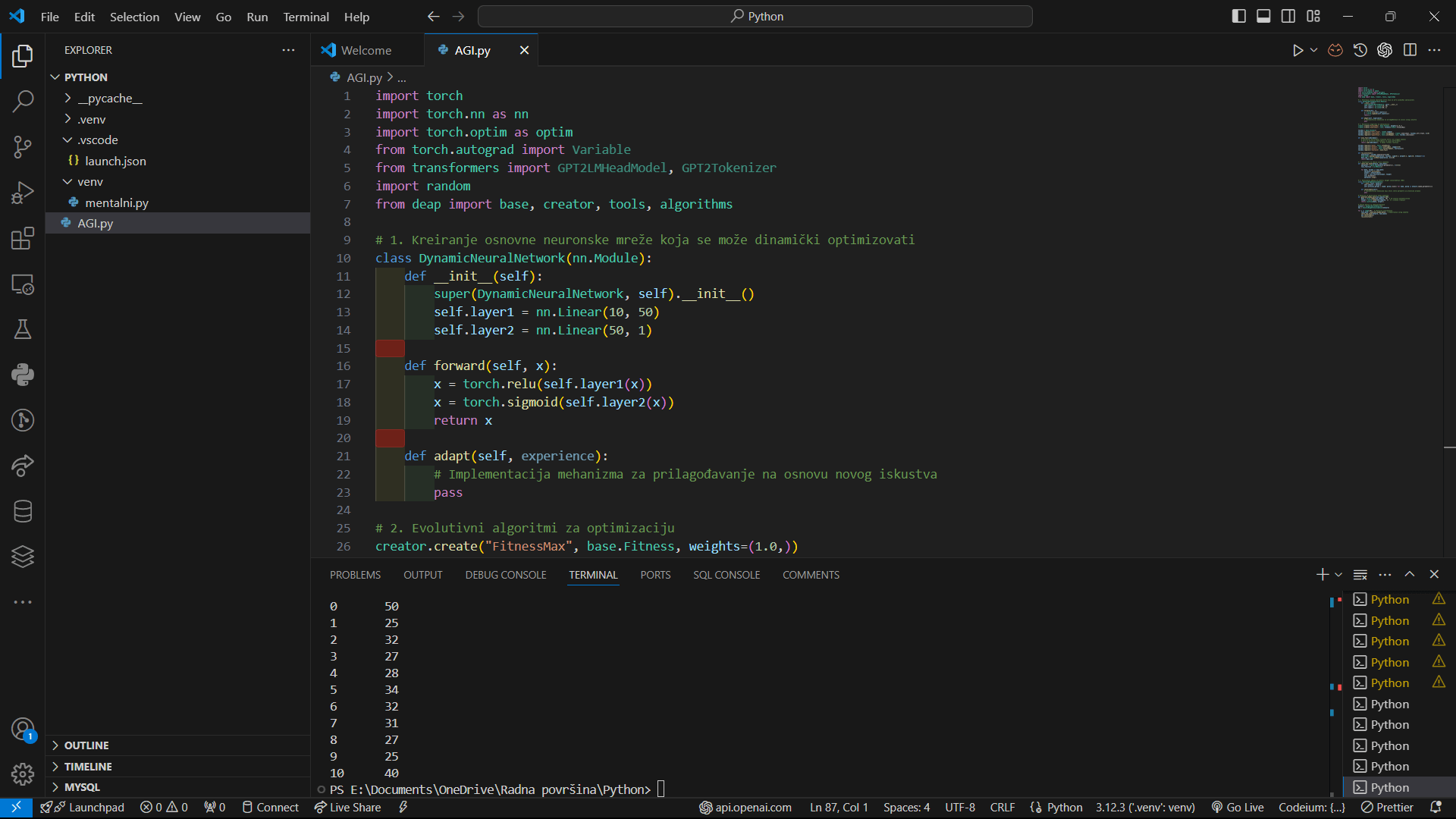Open the Testing flask view
The width and height of the screenshot is (1456, 819).
[x=23, y=329]
